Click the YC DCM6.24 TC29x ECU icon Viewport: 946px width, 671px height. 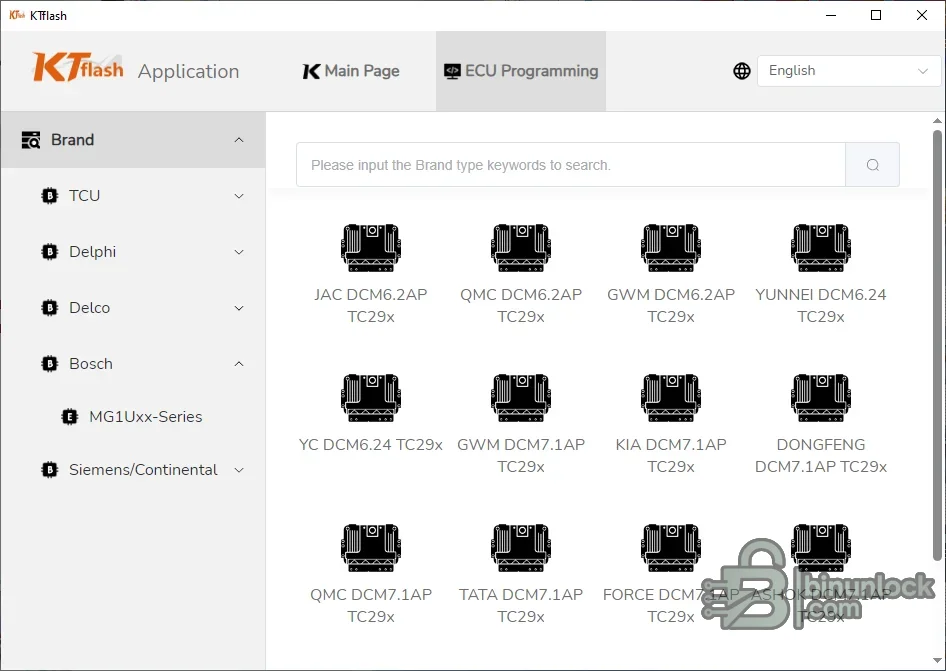click(370, 398)
